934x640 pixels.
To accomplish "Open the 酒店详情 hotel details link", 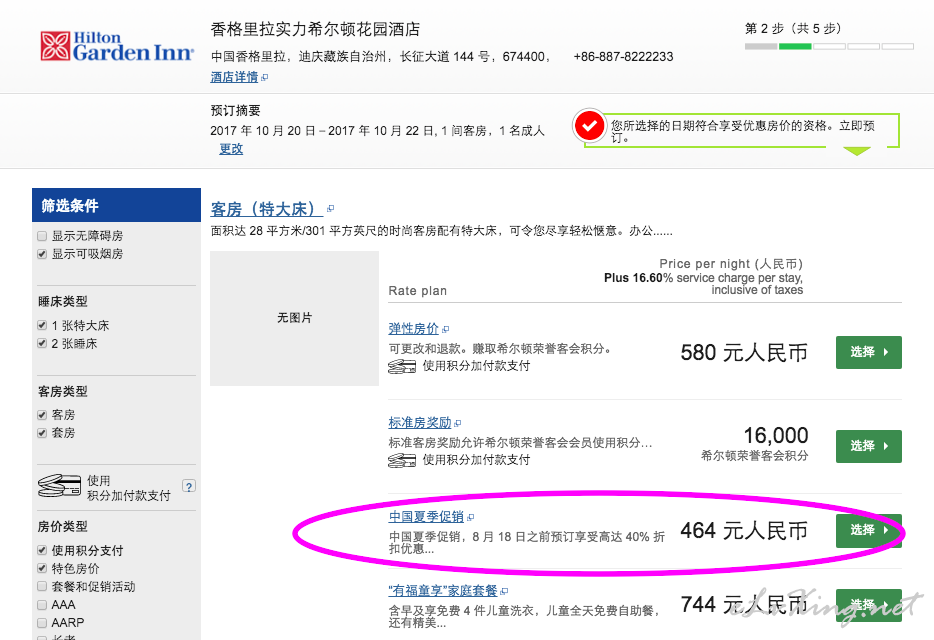I will point(234,77).
